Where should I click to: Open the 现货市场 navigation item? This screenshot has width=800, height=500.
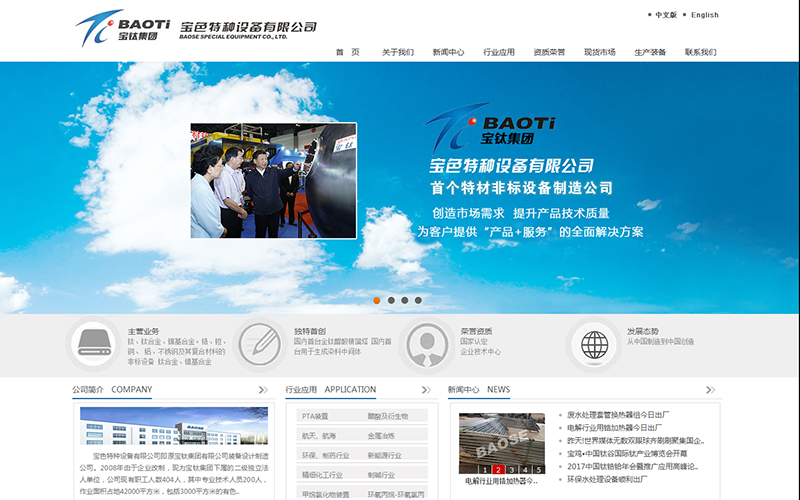tap(599, 52)
